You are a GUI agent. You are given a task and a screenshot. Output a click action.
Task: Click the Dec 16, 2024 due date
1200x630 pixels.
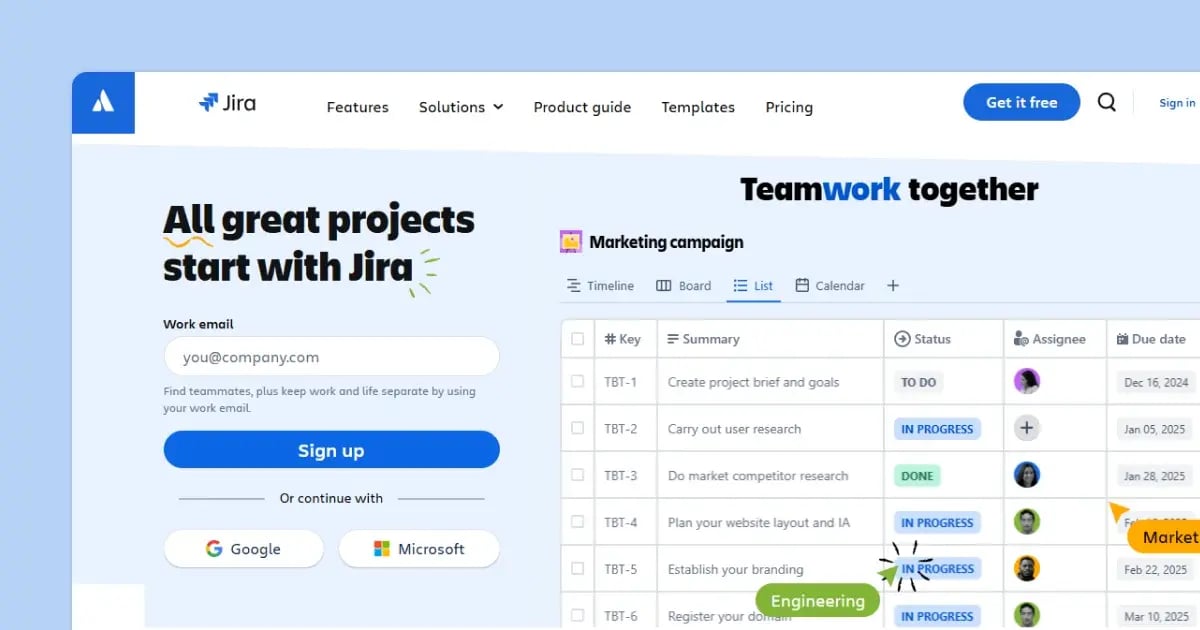(1156, 382)
